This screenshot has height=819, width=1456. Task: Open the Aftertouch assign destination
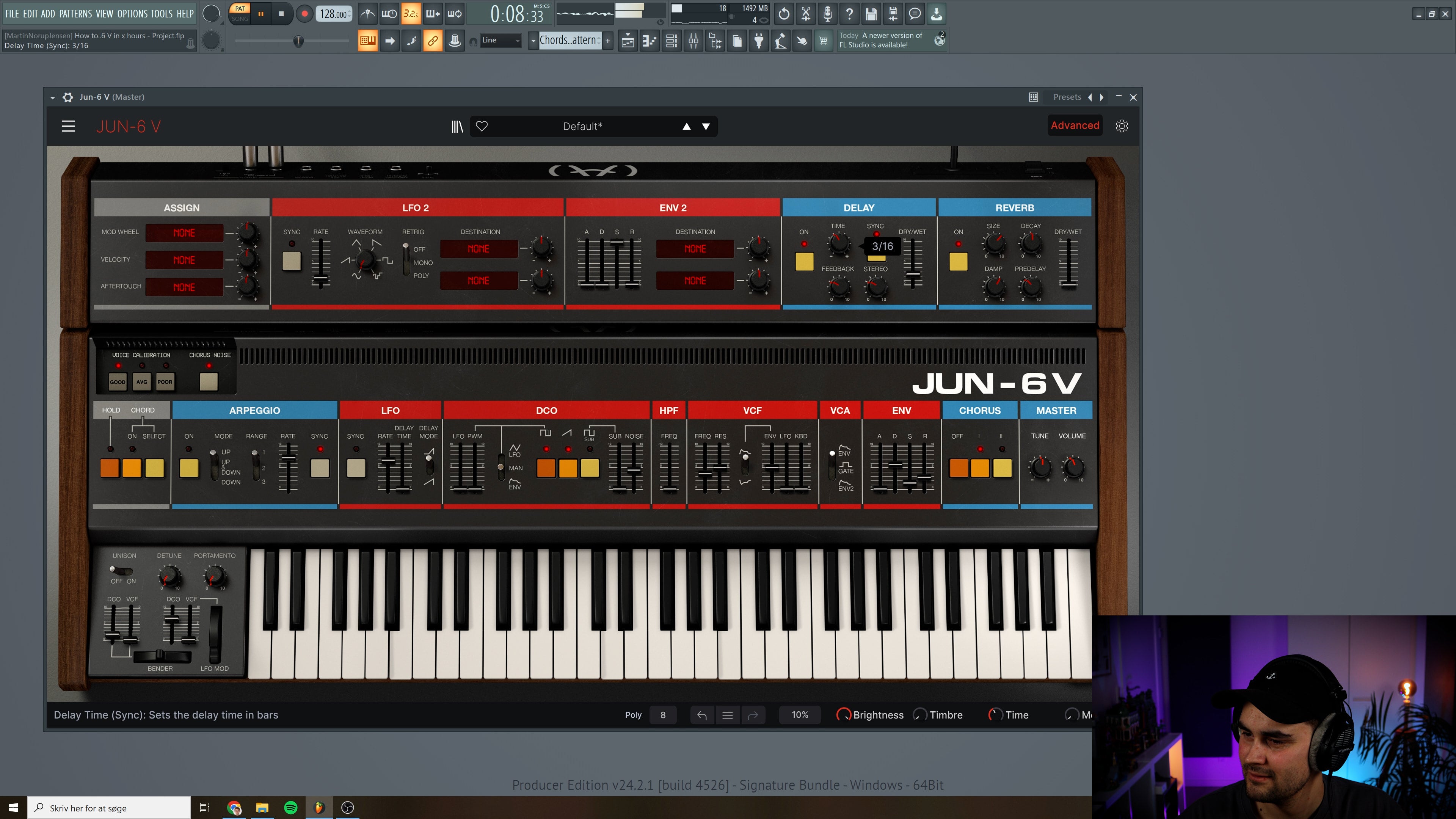[184, 287]
